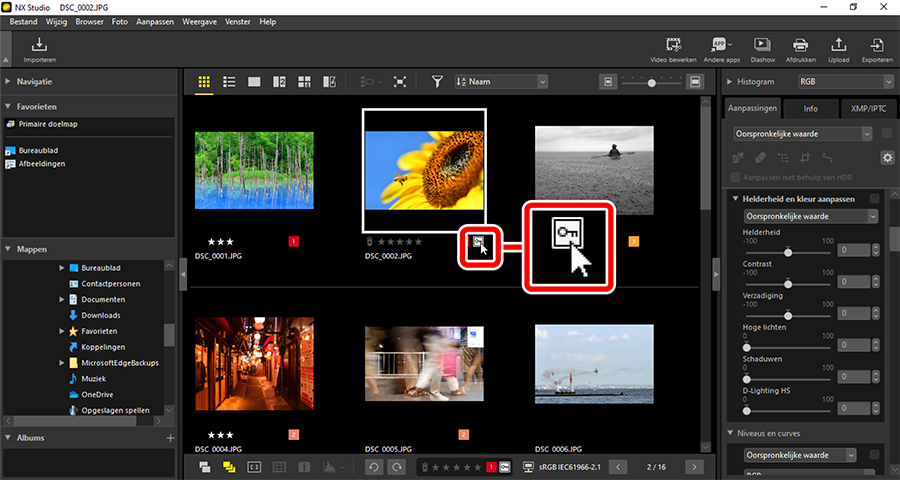Click the soft-proofing monitor icon
The height and width of the screenshot is (480, 900).
(529, 467)
